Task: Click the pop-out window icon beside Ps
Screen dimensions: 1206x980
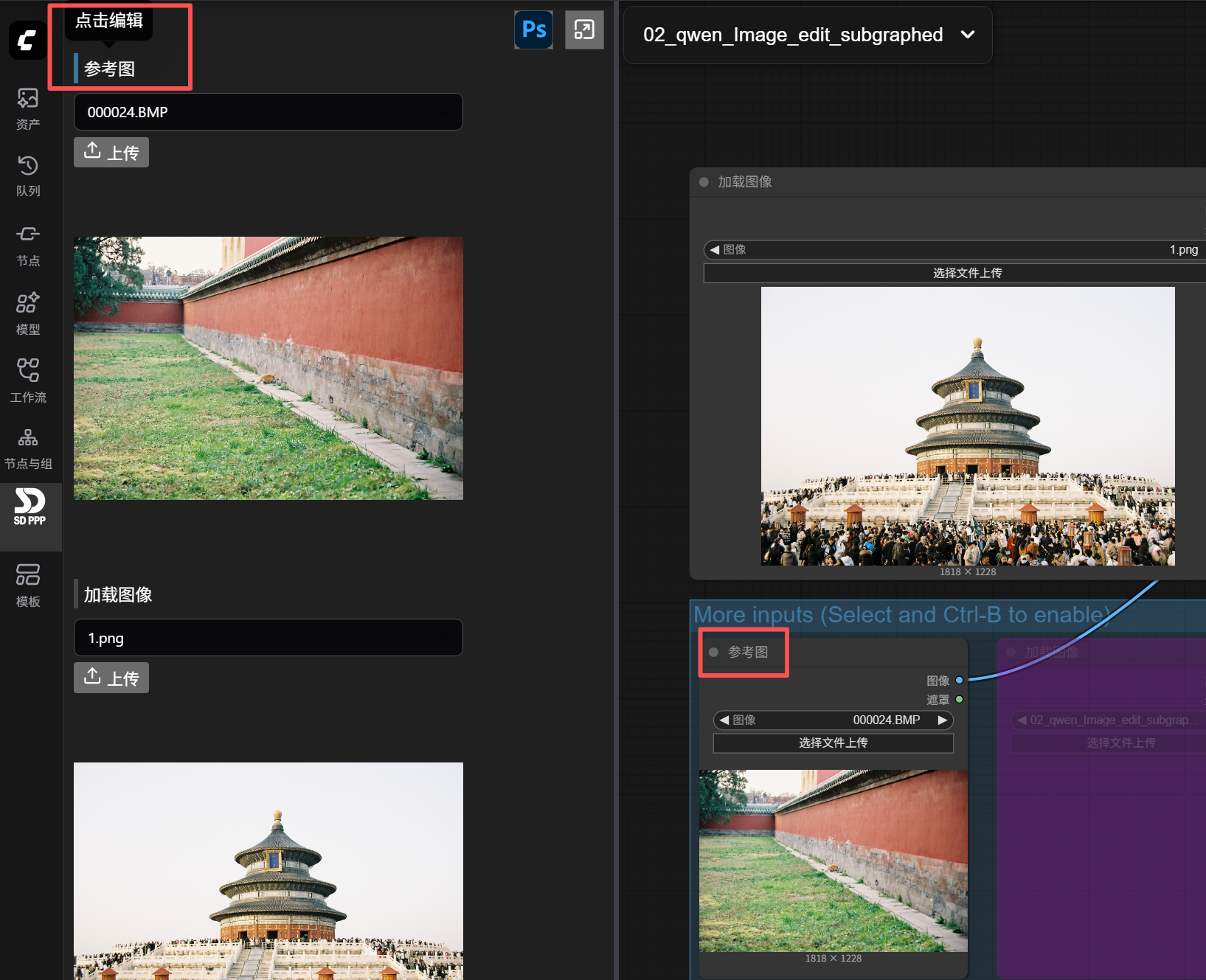Action: click(x=584, y=30)
